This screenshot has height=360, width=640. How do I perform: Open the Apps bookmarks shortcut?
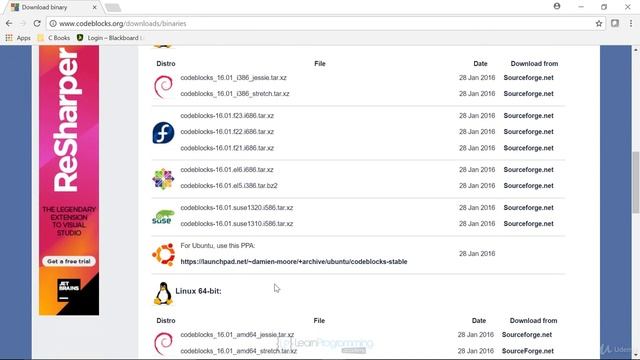18,38
